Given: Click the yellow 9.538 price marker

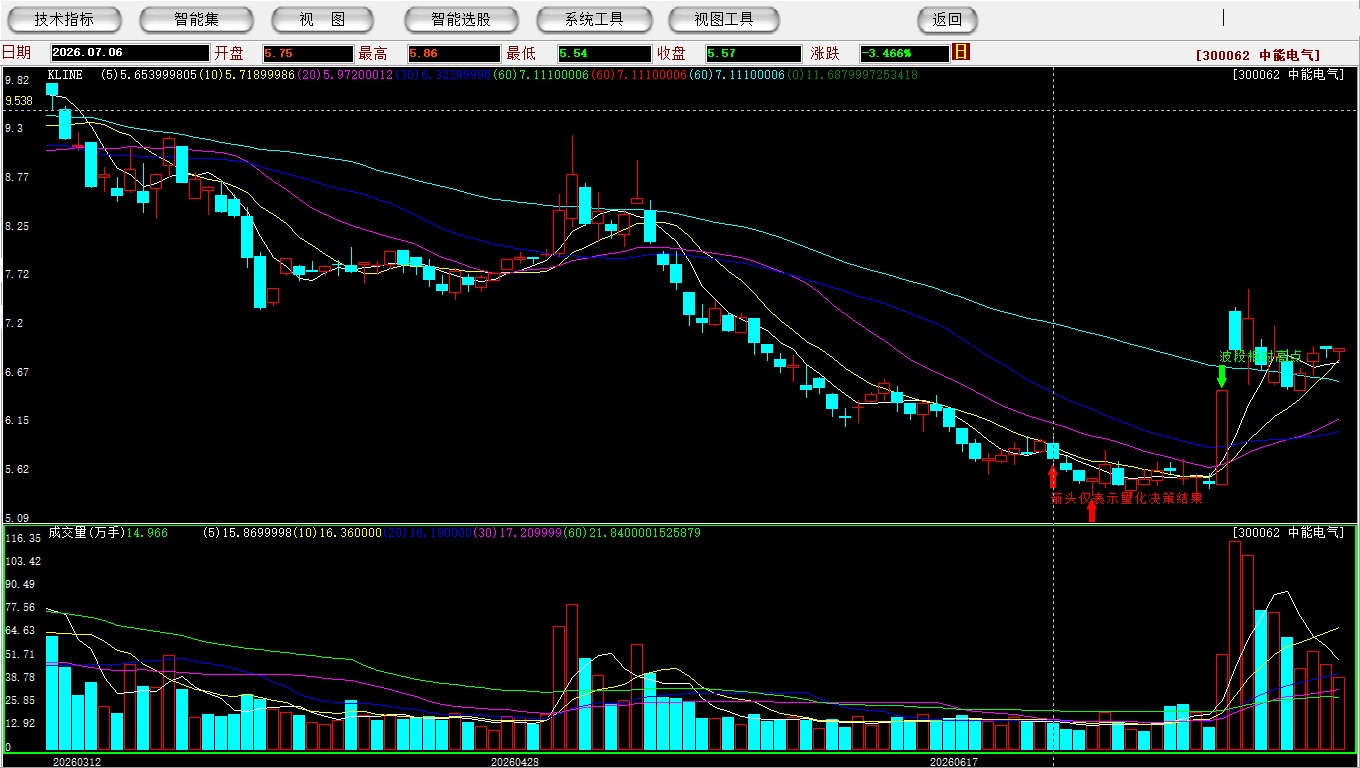Looking at the screenshot, I should [19, 101].
